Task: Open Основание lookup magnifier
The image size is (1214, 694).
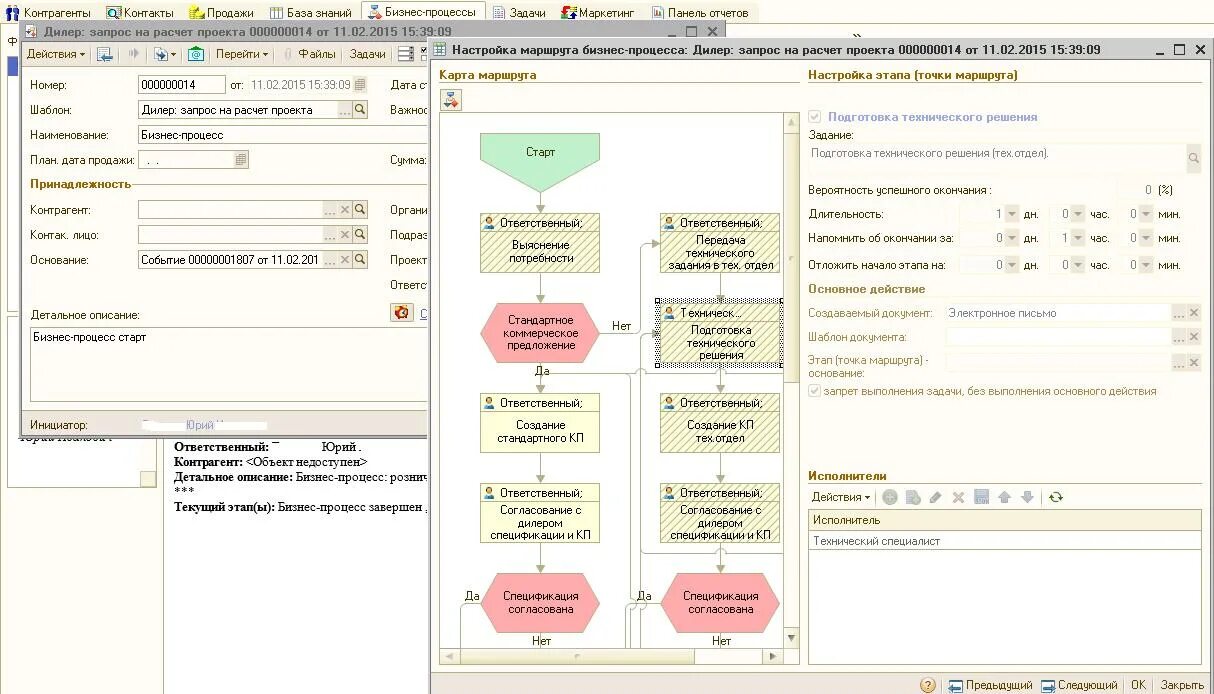Action: pos(360,260)
